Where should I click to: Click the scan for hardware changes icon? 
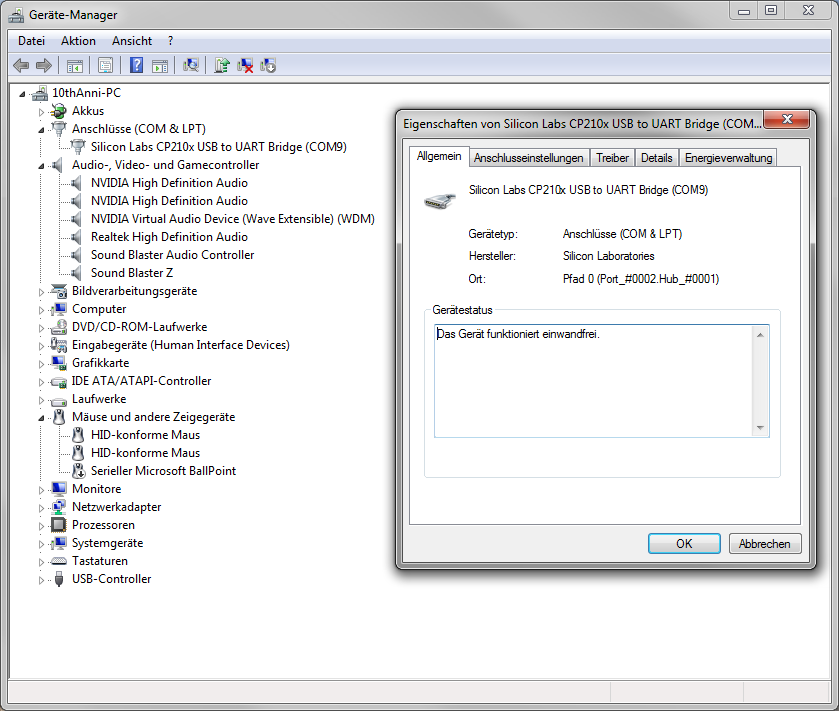tap(191, 66)
